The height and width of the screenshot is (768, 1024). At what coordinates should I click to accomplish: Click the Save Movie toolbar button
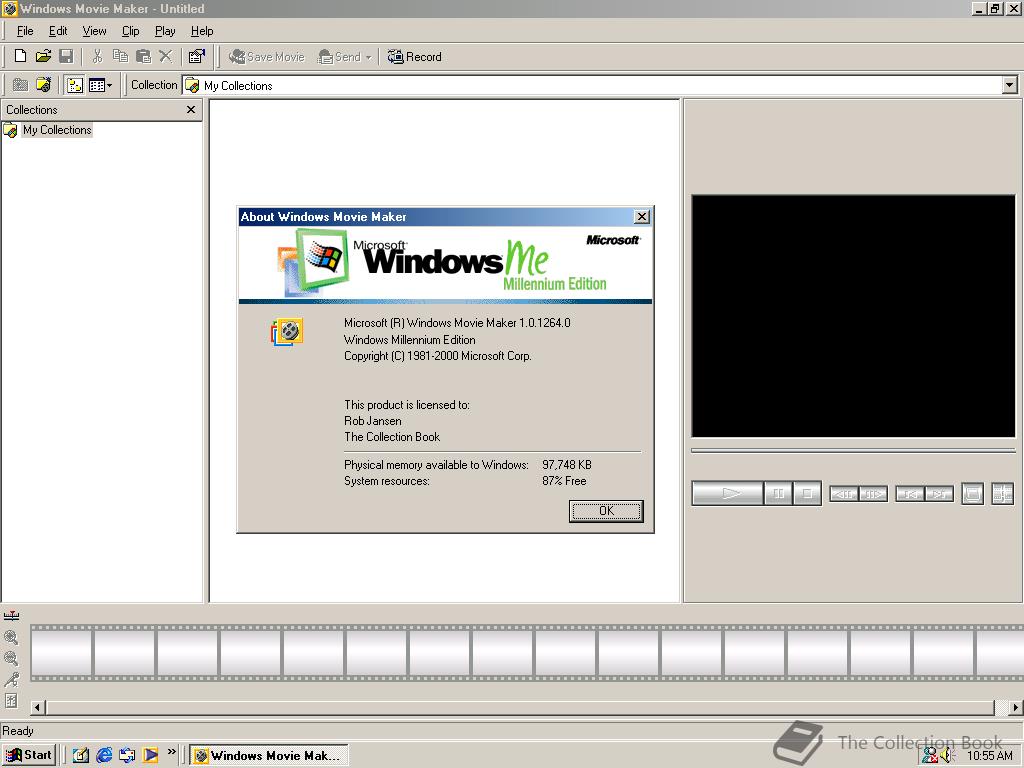point(266,57)
